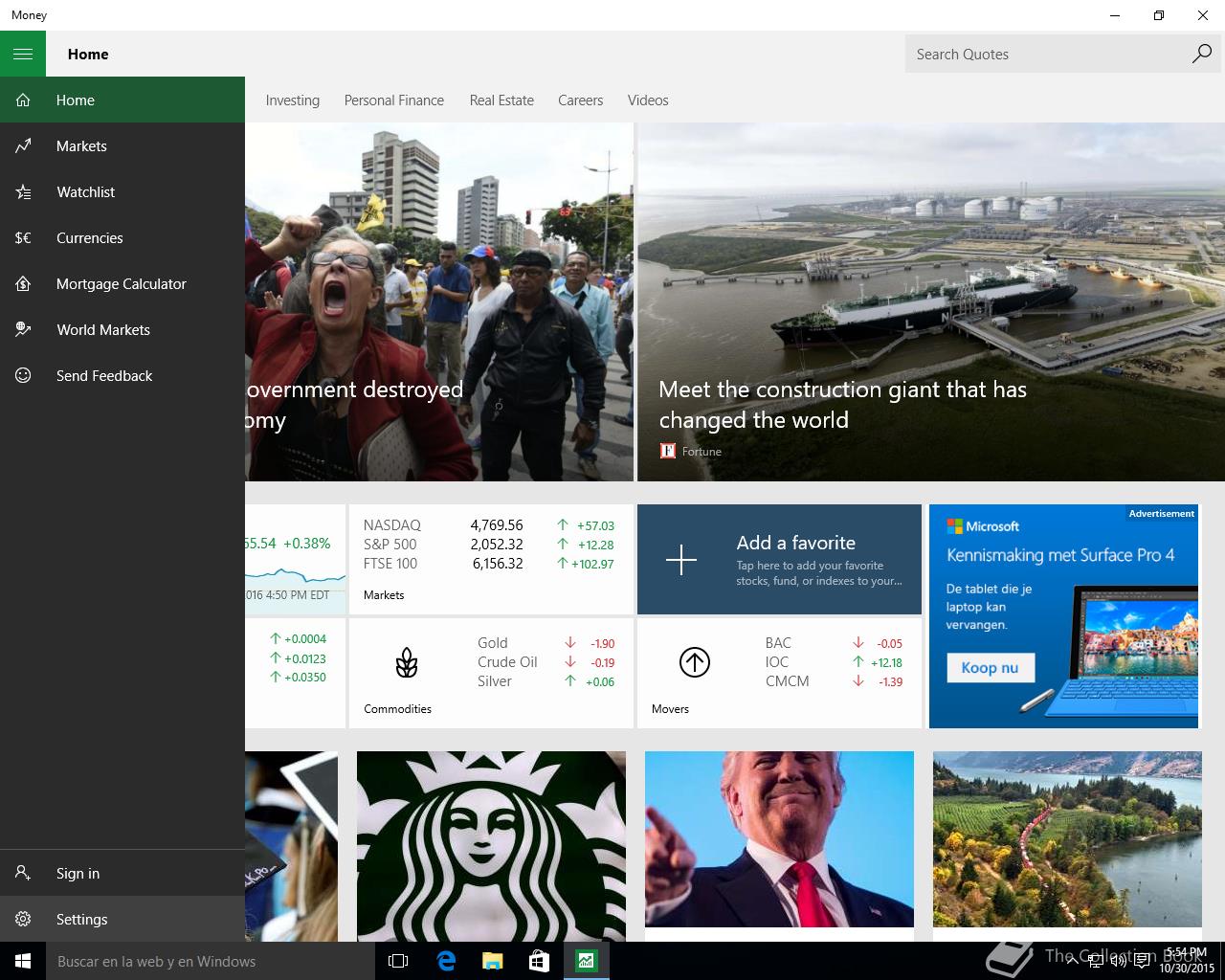Image resolution: width=1225 pixels, height=980 pixels.
Task: Click the Fortune source logo
Action: (668, 451)
